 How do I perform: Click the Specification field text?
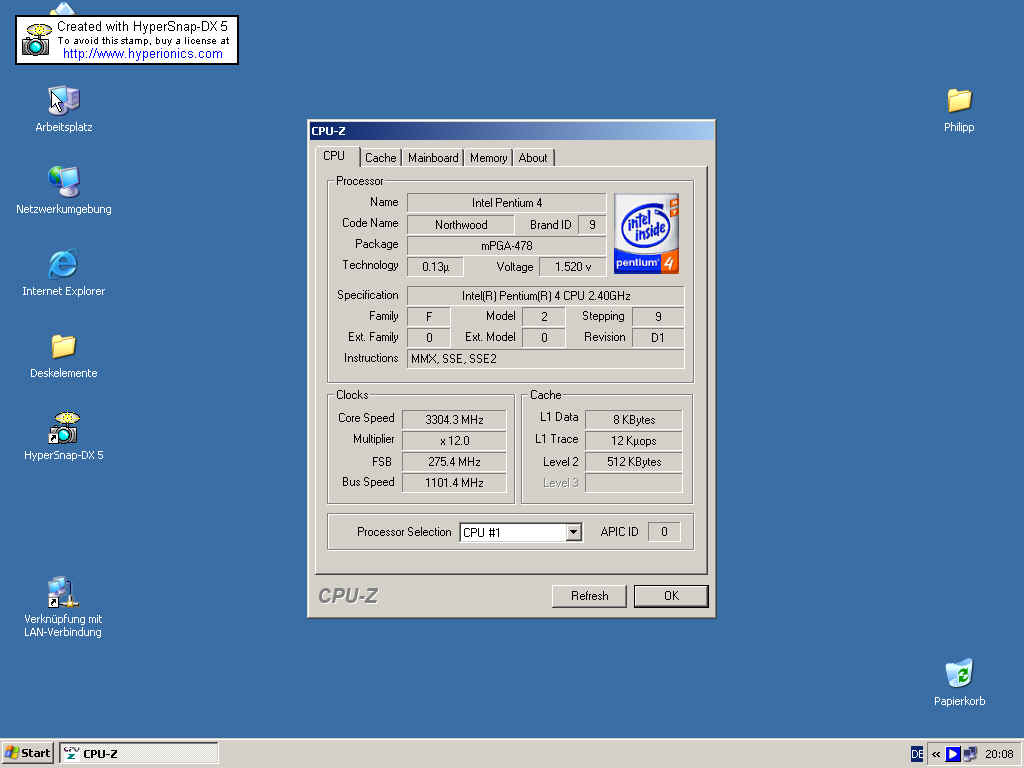click(546, 296)
